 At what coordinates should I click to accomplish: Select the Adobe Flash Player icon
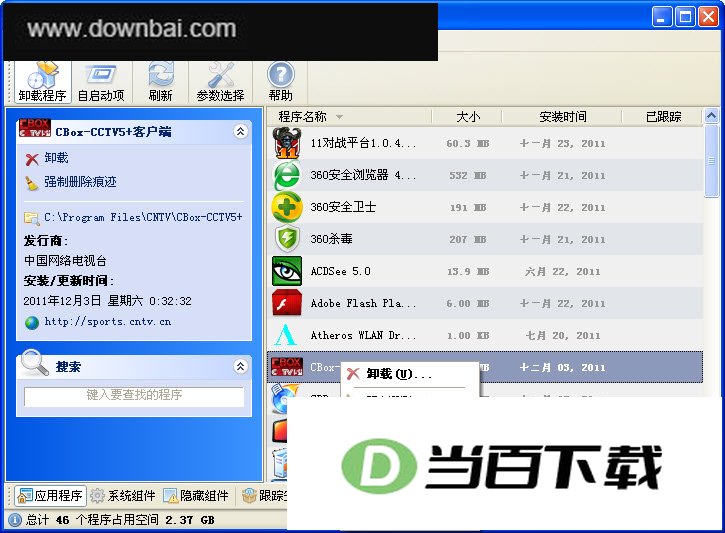pos(287,303)
